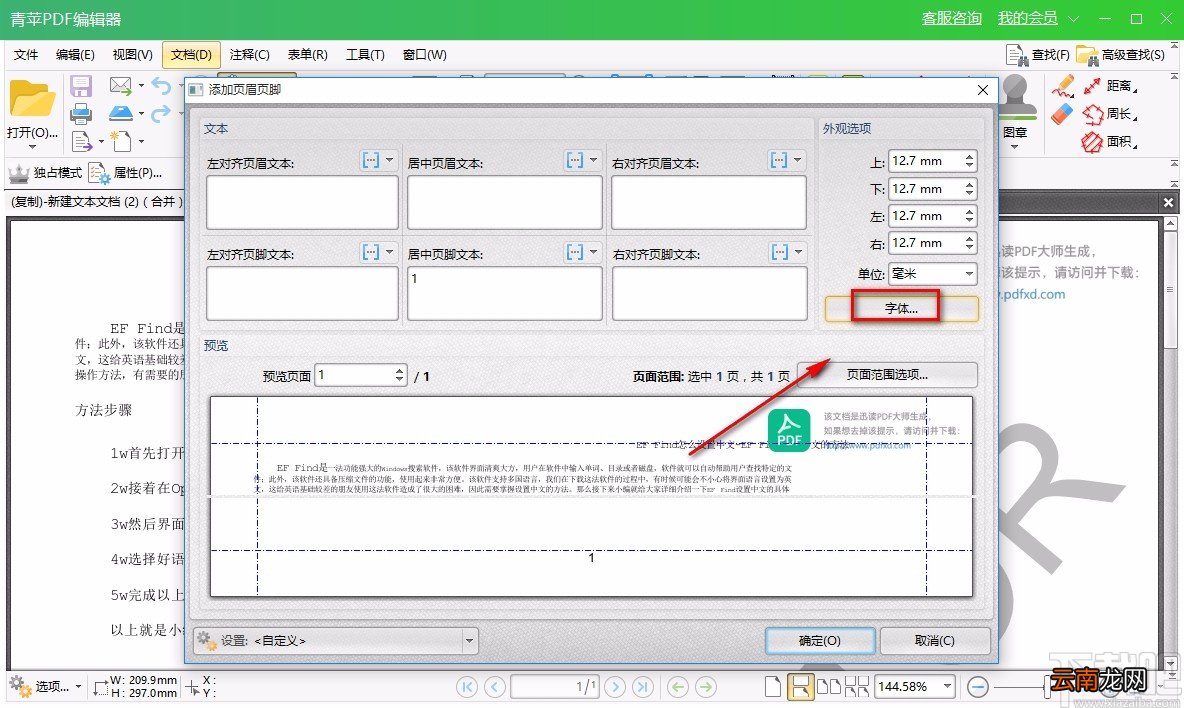This screenshot has width=1184, height=708.
Task: Select the 面积 area measuring tool
Action: [1110, 141]
